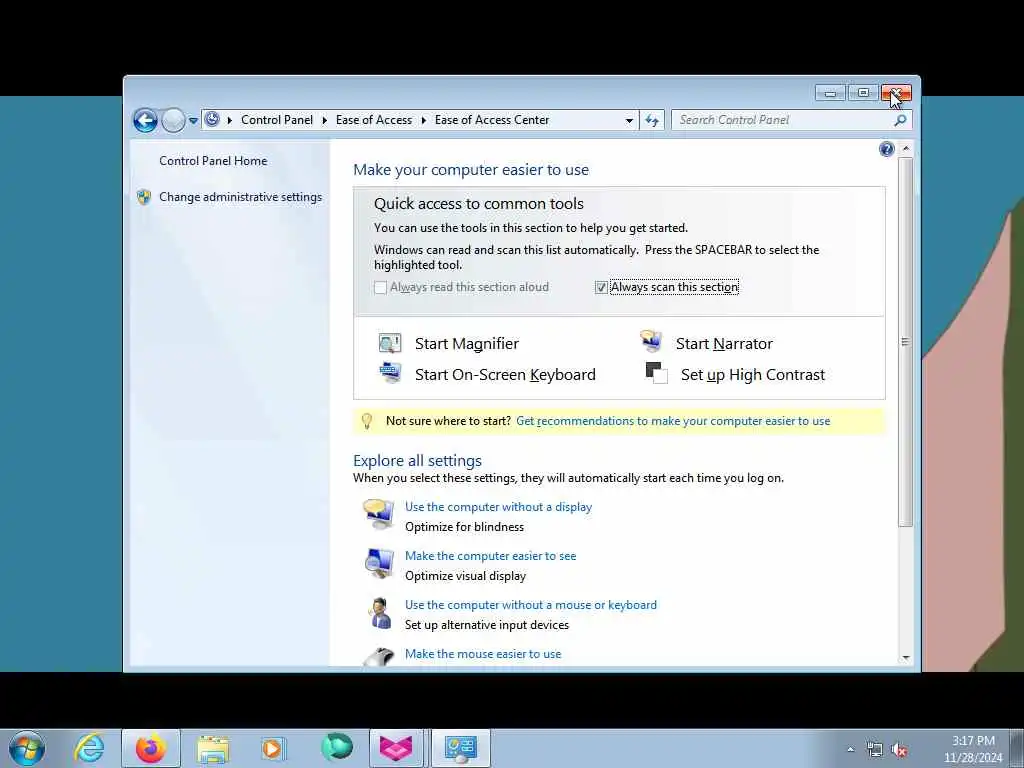Click the pink envelope taskbar app icon
This screenshot has width=1024, height=768.
(x=396, y=748)
